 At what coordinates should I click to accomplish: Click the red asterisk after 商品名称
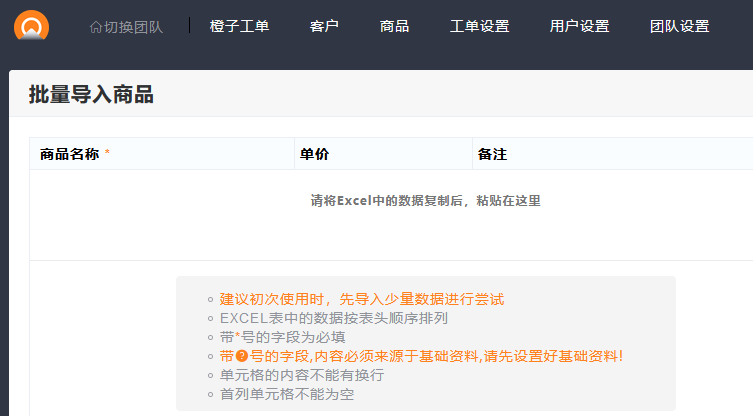(108, 155)
